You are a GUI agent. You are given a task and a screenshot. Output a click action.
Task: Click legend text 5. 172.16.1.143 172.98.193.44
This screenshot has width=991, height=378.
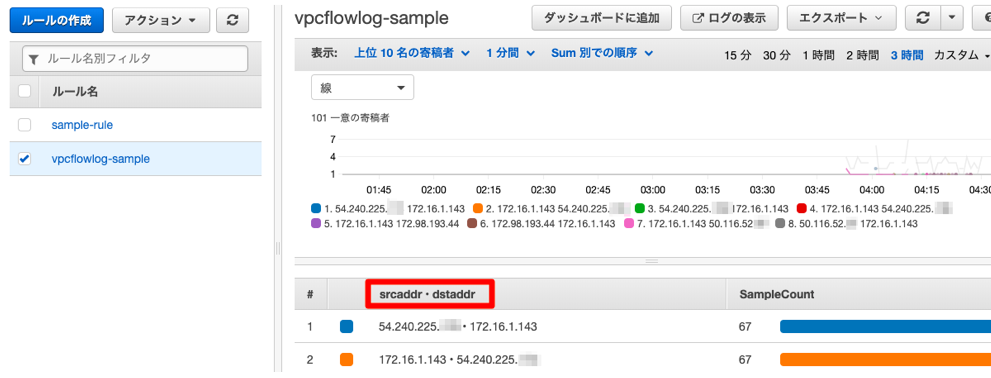point(391,224)
